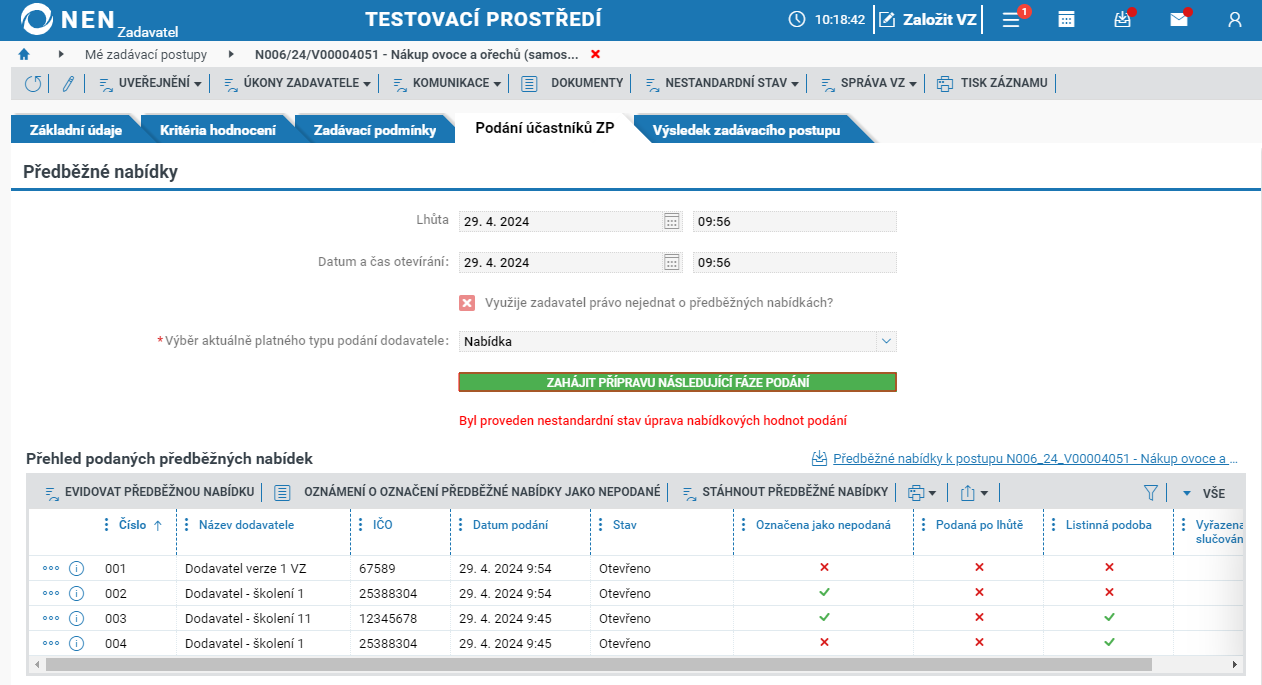The height and width of the screenshot is (685, 1262).
Task: Expand SPRÁVA VZ dropdown menu
Action: coord(913,84)
